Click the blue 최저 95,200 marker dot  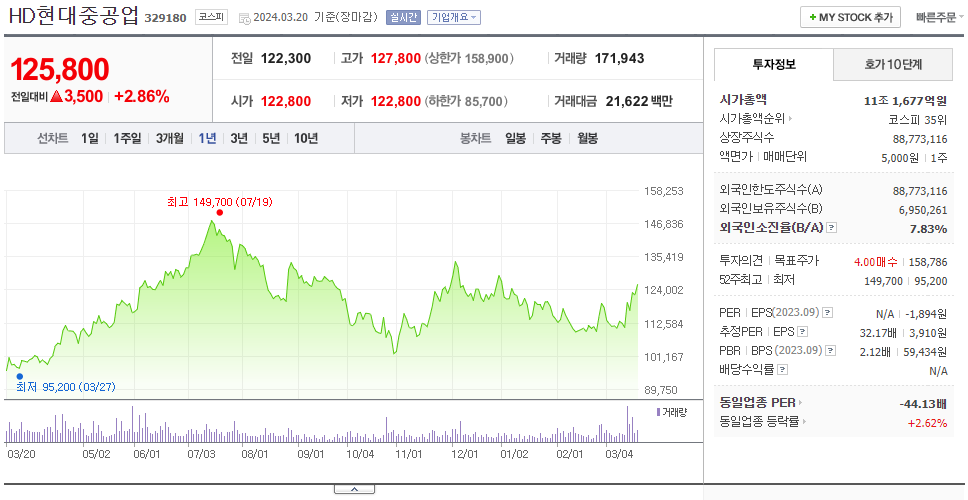[20, 376]
